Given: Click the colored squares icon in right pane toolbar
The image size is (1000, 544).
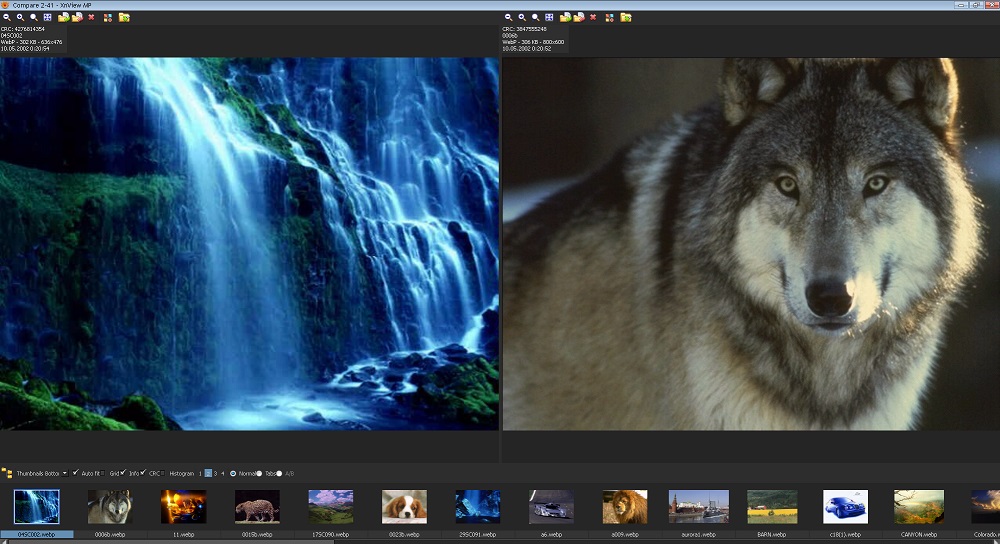Looking at the screenshot, I should coord(609,17).
